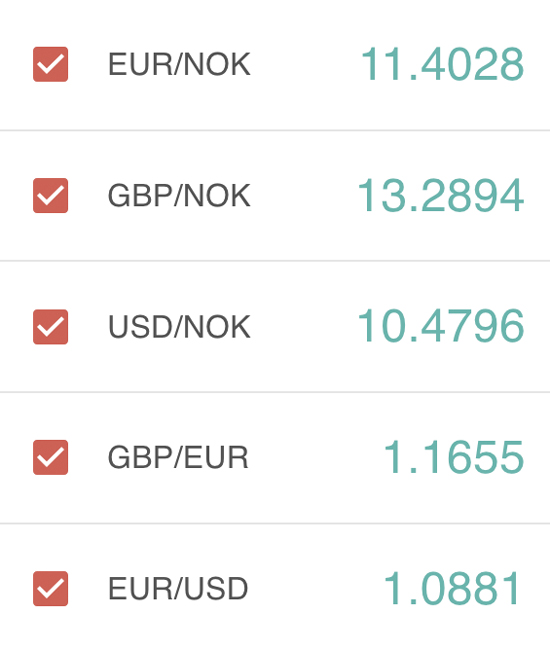
Task: Click the 1.0881 rate number
Action: point(452,588)
